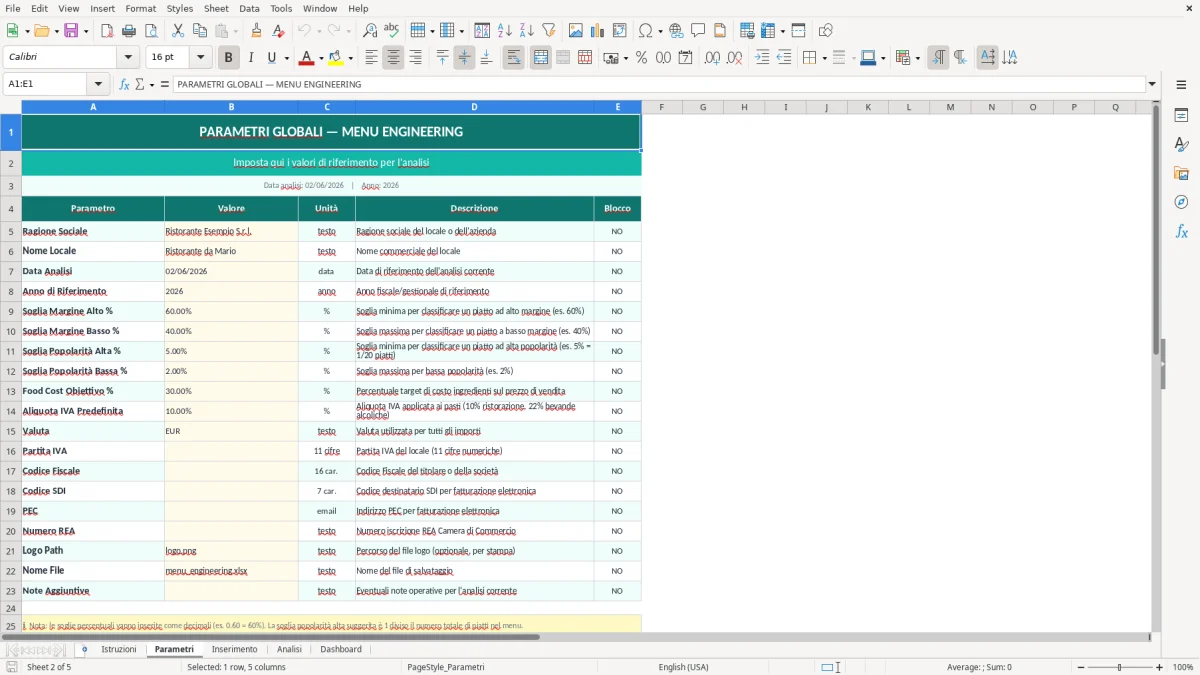1200x675 pixels.
Task: Click the Split Window icon
Action: point(799,31)
